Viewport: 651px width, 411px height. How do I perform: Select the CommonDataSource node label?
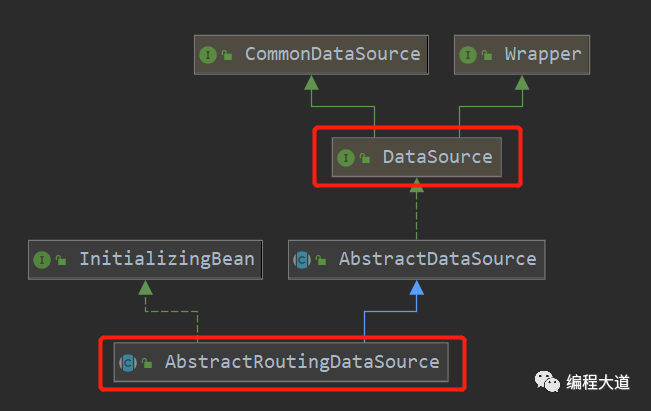pos(333,54)
